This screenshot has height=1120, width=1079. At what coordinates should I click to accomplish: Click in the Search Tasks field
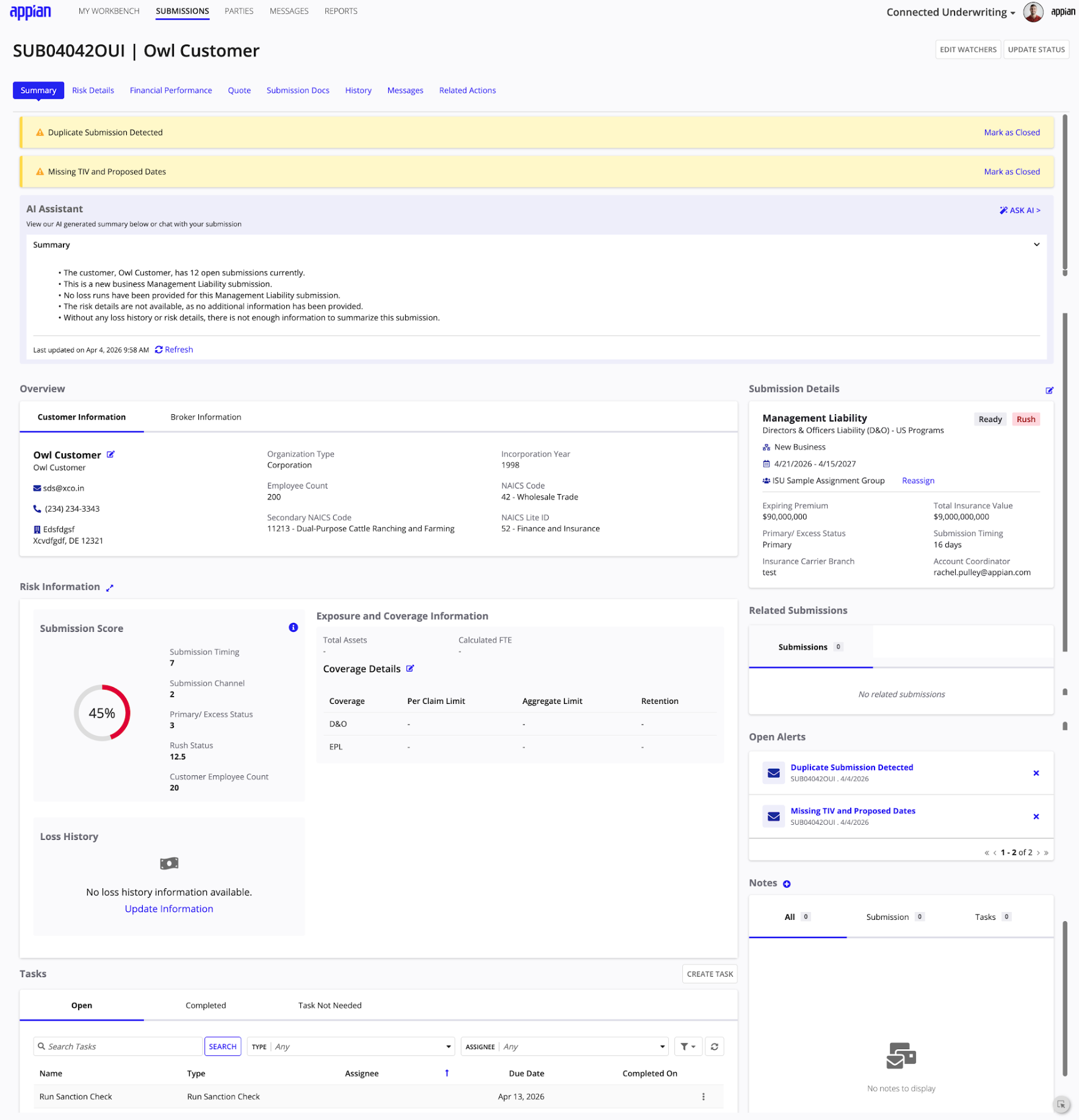(118, 1046)
